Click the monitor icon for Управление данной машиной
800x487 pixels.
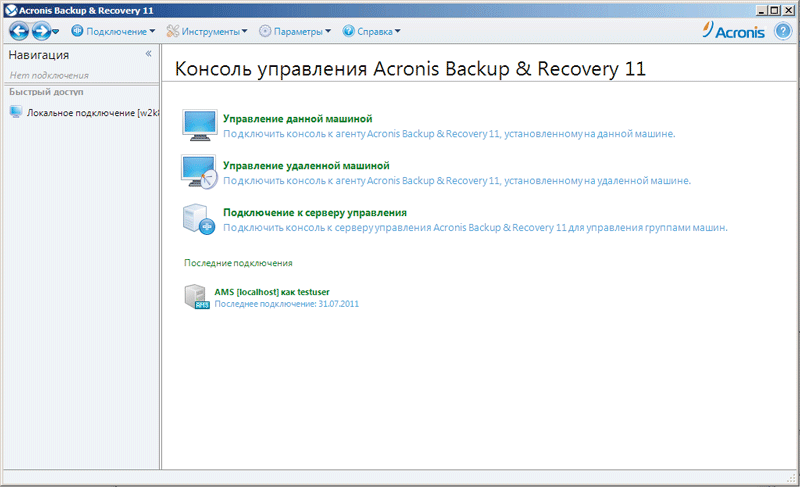click(x=200, y=124)
